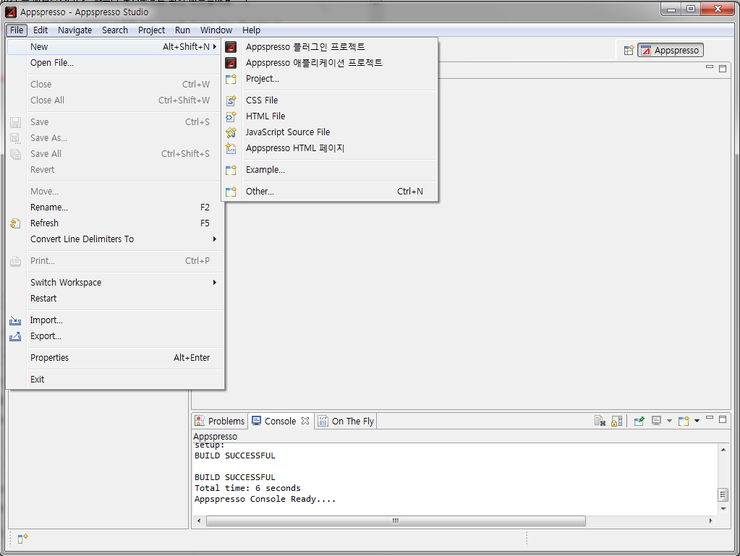
Task: Click the Pin Console icon
Action: (x=638, y=421)
